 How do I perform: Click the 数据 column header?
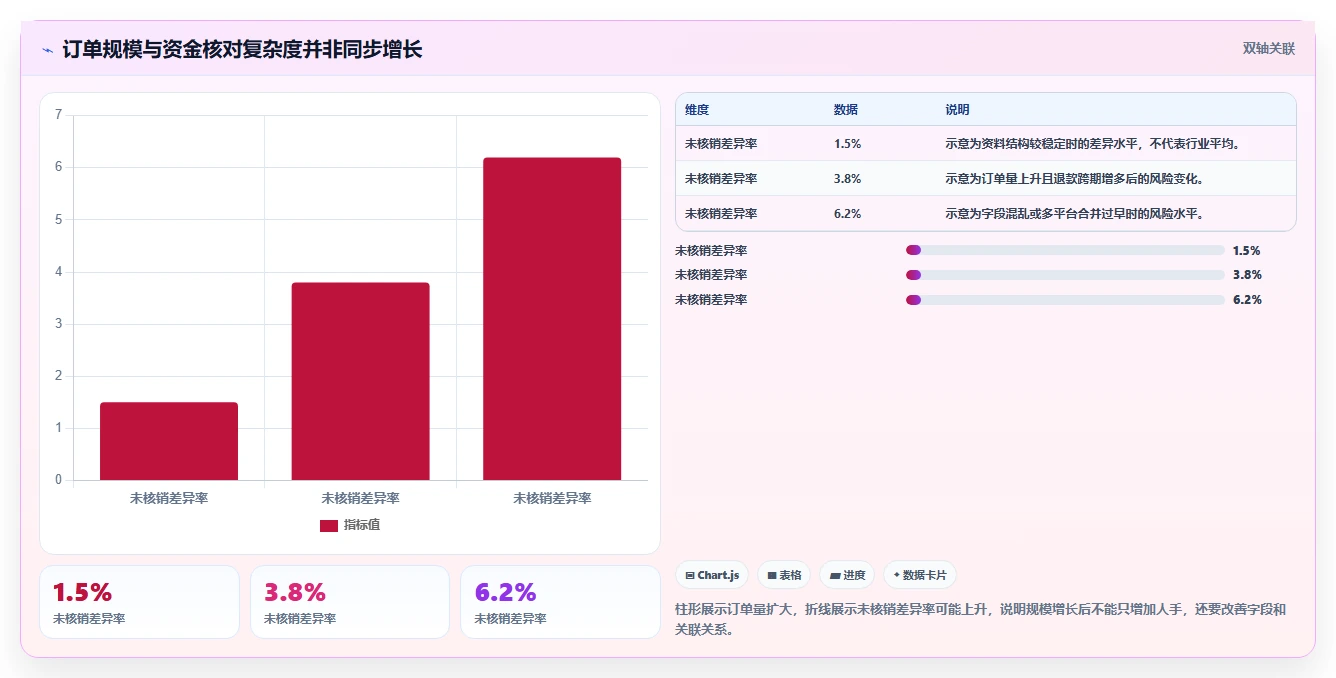846,110
